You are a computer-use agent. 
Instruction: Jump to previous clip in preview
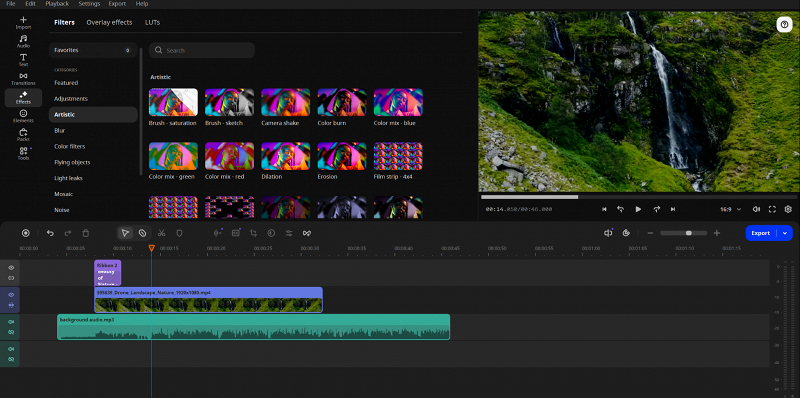coord(604,209)
